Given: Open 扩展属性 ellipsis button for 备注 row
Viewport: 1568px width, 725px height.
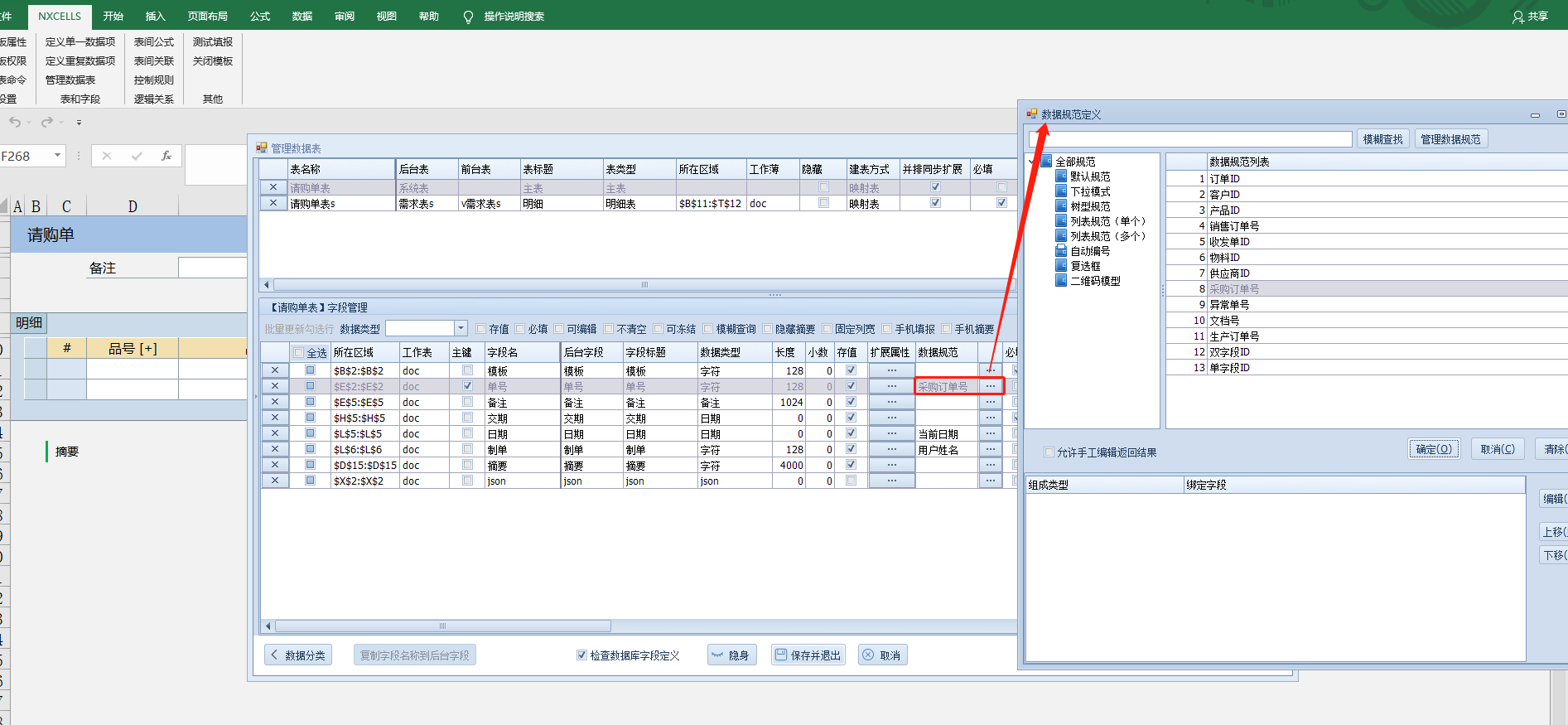Looking at the screenshot, I should point(891,402).
